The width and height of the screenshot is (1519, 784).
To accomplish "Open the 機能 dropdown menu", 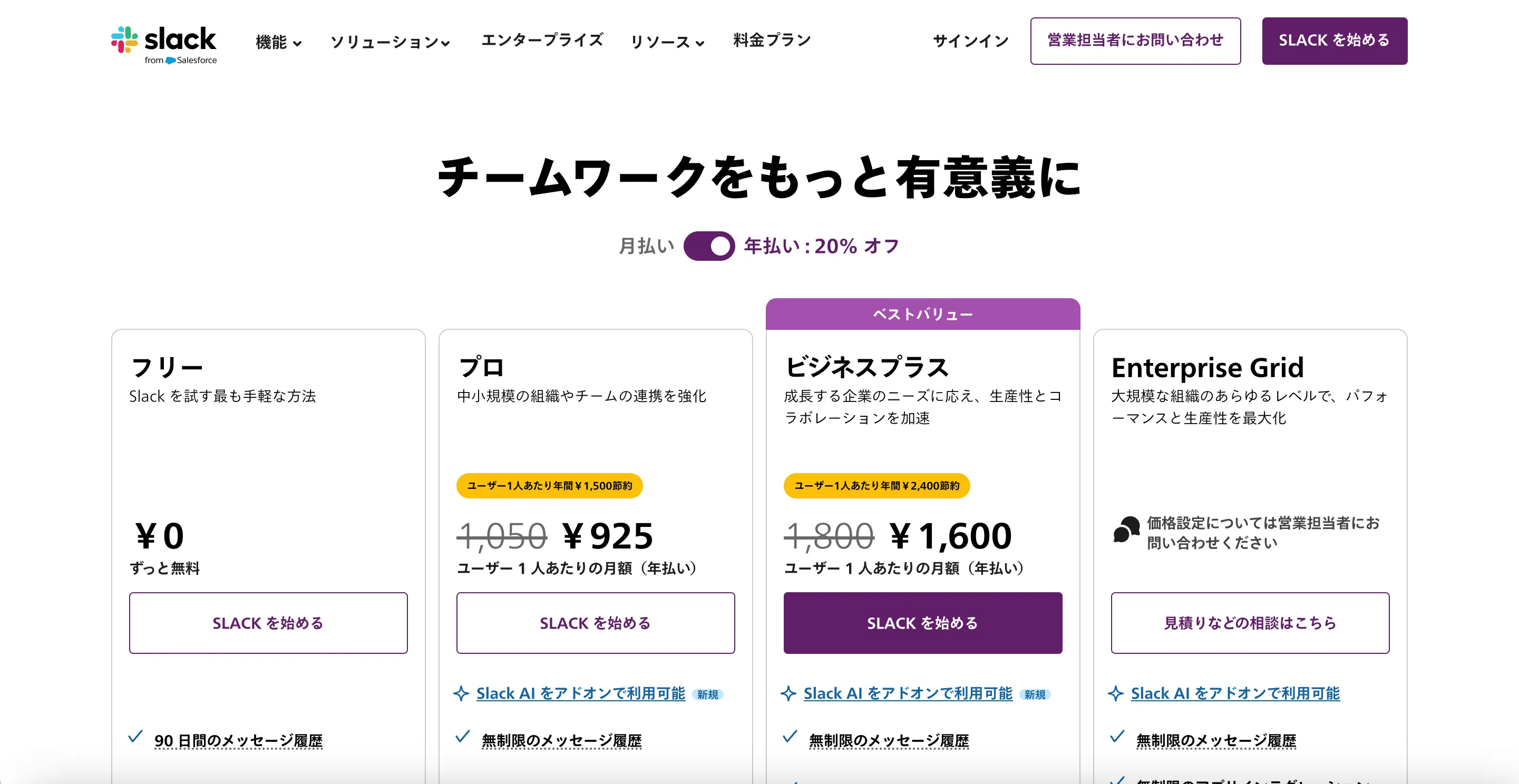I will point(278,42).
